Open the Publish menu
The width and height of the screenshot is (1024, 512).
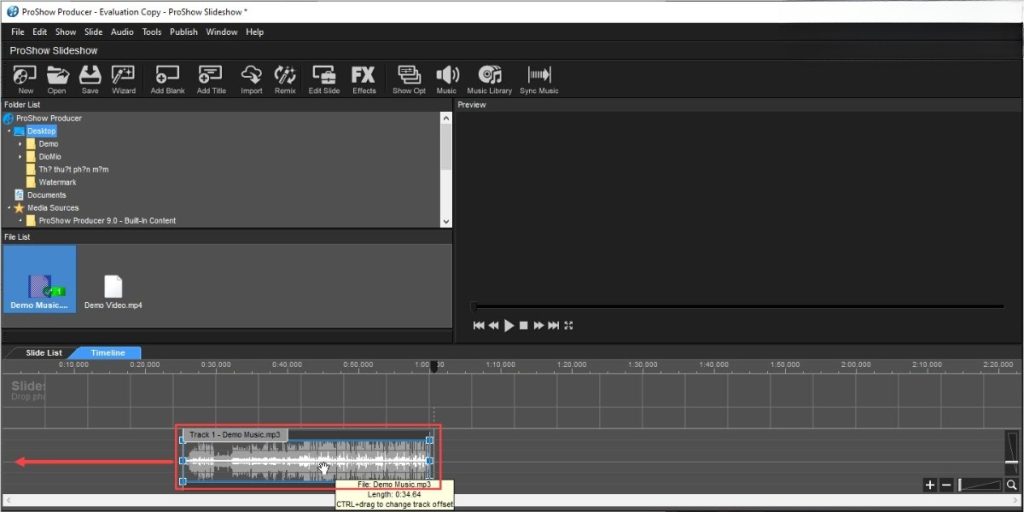coord(184,31)
